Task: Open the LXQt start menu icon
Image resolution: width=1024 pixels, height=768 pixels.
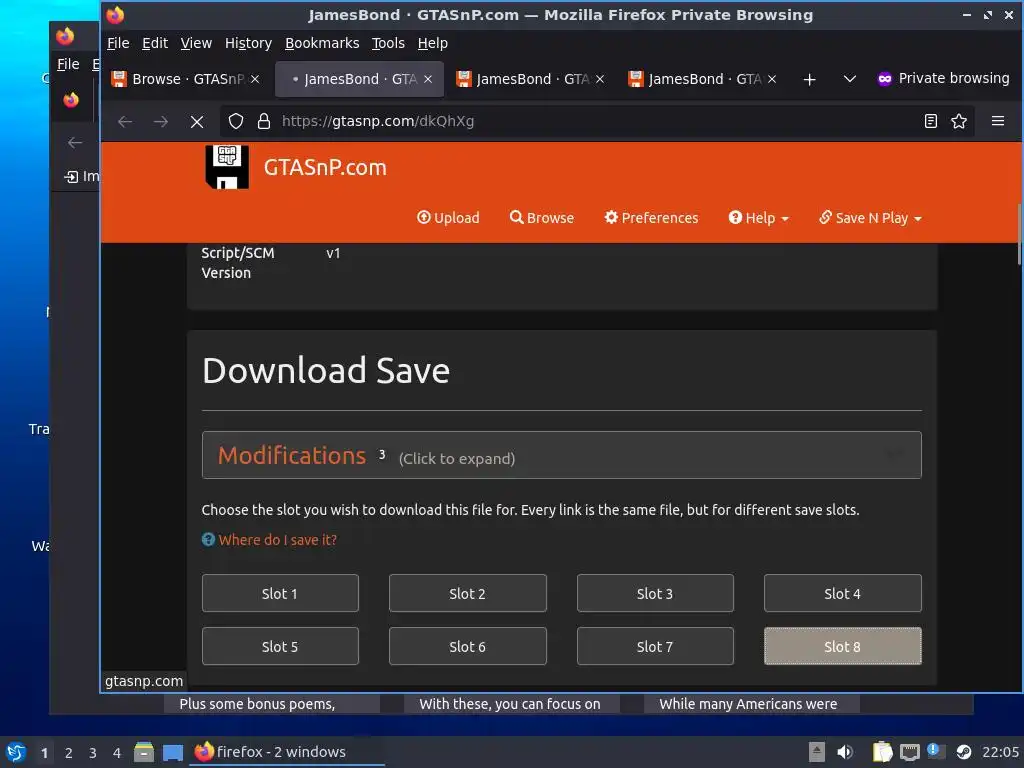Action: coord(16,752)
